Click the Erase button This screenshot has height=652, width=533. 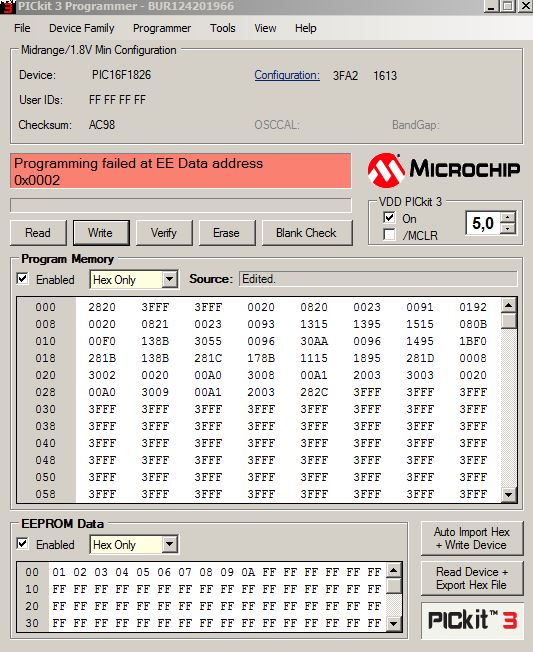(227, 233)
